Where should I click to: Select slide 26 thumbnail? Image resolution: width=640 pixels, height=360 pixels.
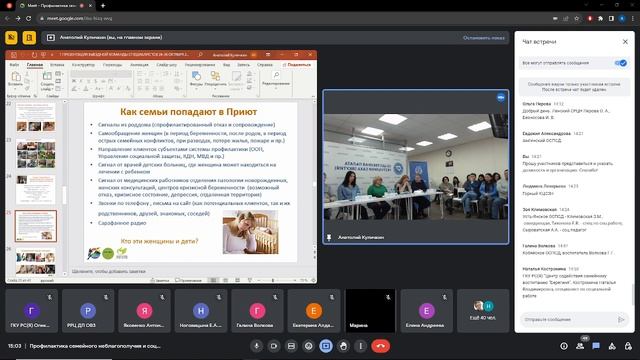click(x=36, y=261)
